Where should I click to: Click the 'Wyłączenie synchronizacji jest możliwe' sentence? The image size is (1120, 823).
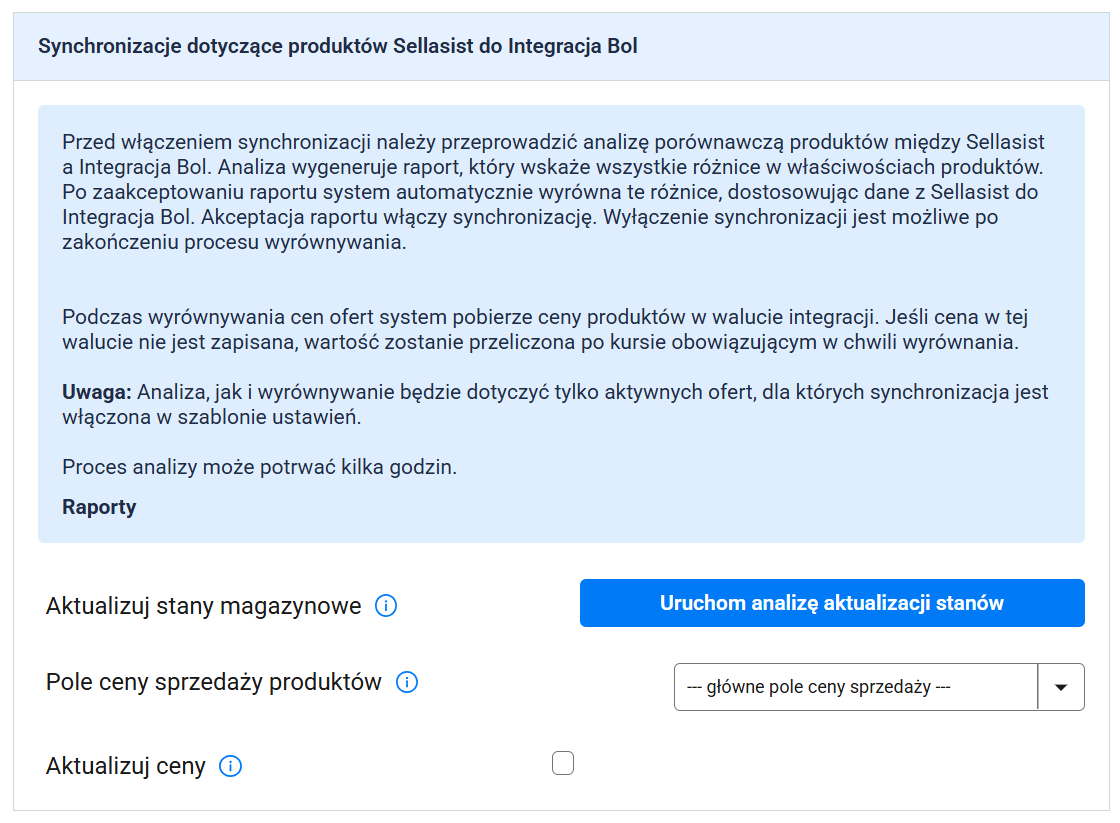[x=800, y=217]
